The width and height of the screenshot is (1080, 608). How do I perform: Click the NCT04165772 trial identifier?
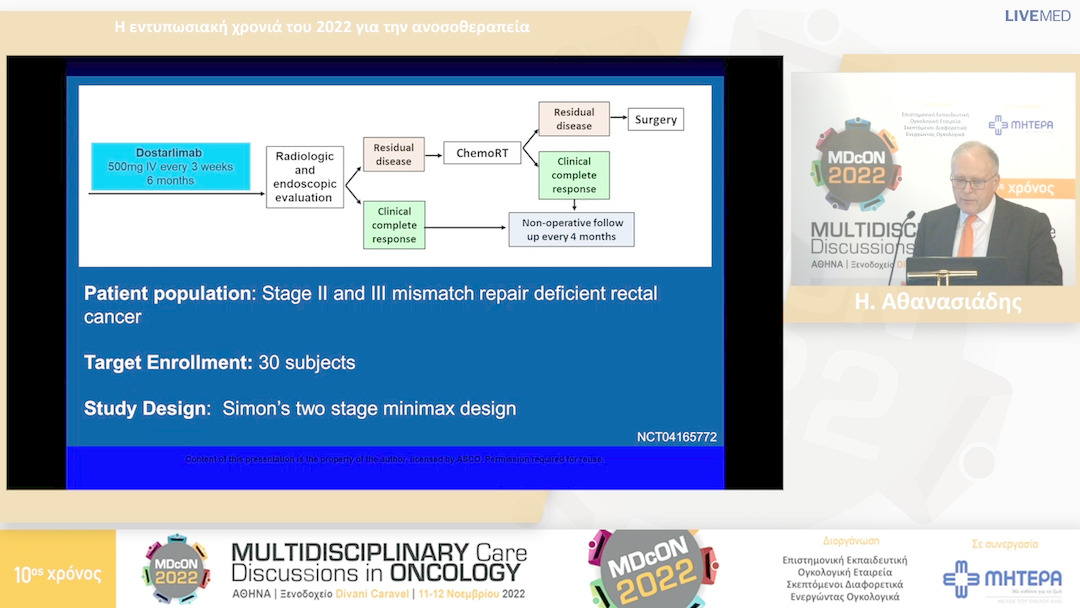click(676, 437)
